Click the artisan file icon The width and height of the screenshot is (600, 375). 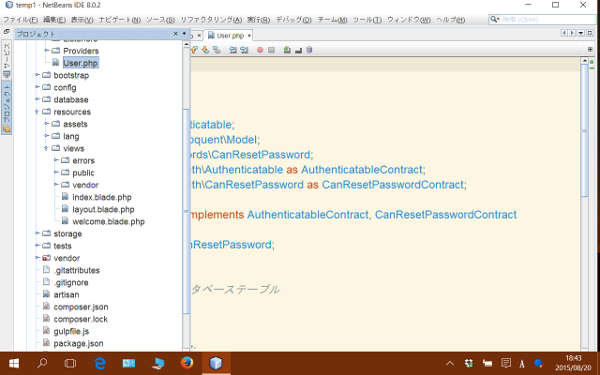(x=46, y=294)
